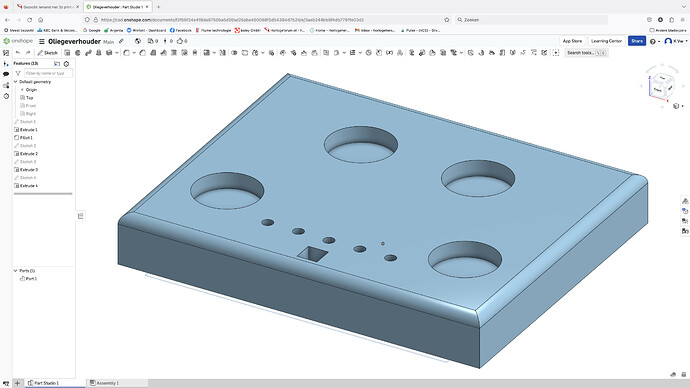Image resolution: width=690 pixels, height=388 pixels.
Task: Click the blue Share button
Action: pyautogui.click(x=637, y=41)
